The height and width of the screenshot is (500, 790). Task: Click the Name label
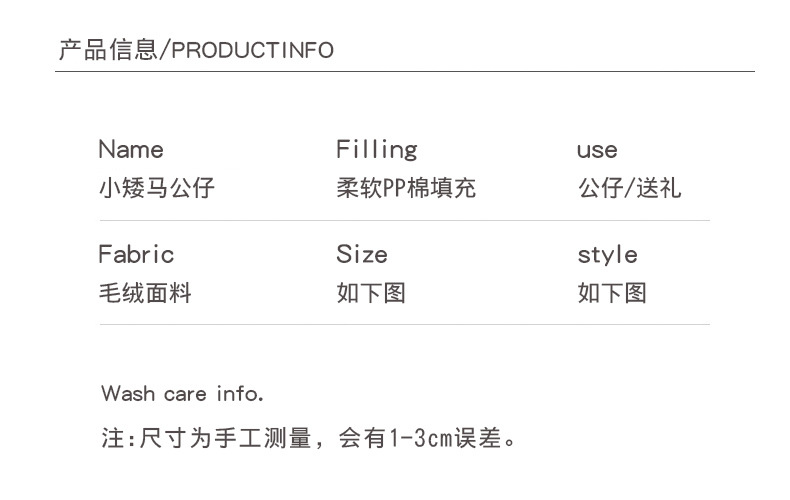(130, 150)
